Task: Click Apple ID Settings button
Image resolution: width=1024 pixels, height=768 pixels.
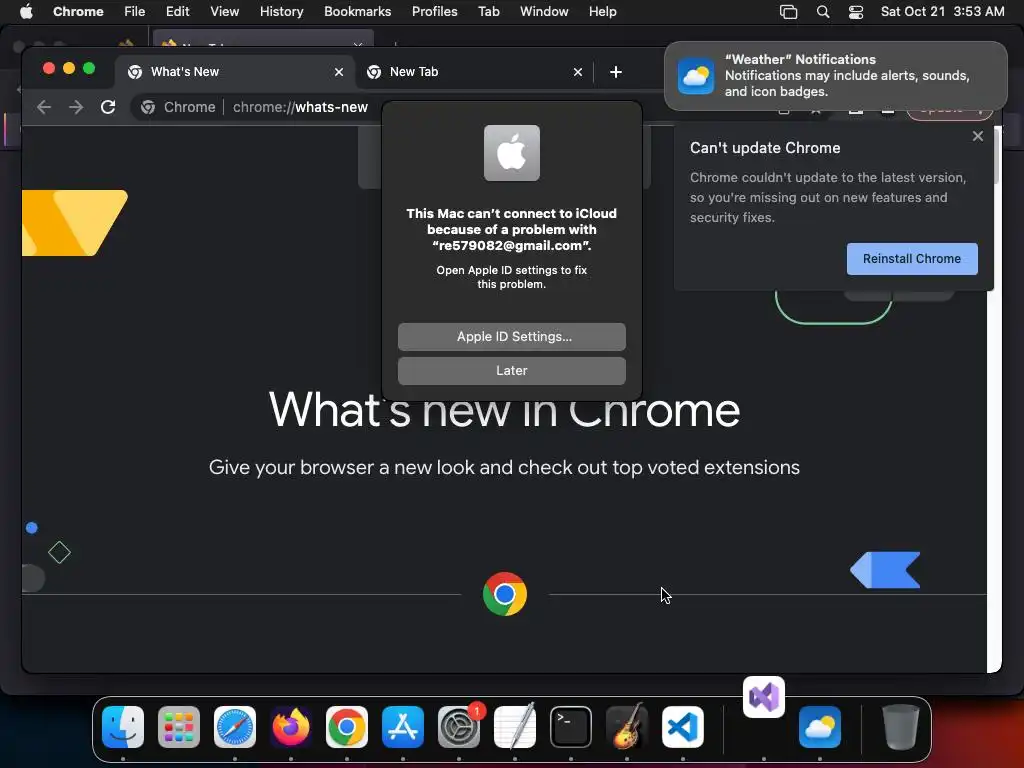Action: coord(511,337)
